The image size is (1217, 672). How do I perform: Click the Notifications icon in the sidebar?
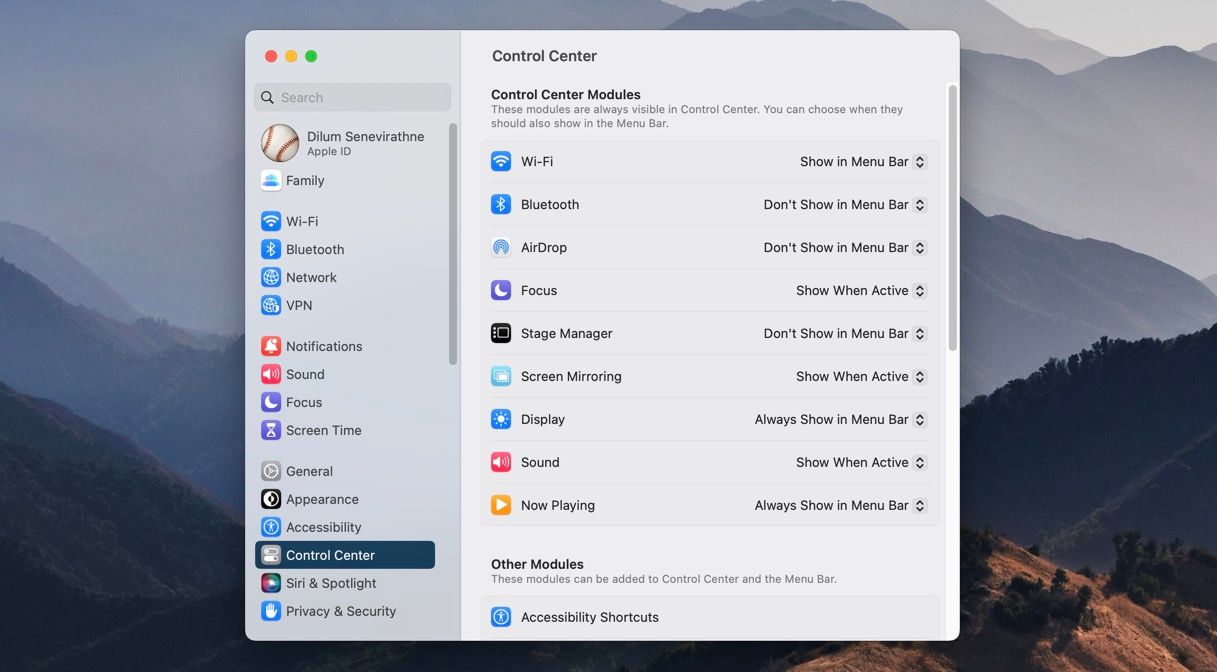pyautogui.click(x=270, y=345)
